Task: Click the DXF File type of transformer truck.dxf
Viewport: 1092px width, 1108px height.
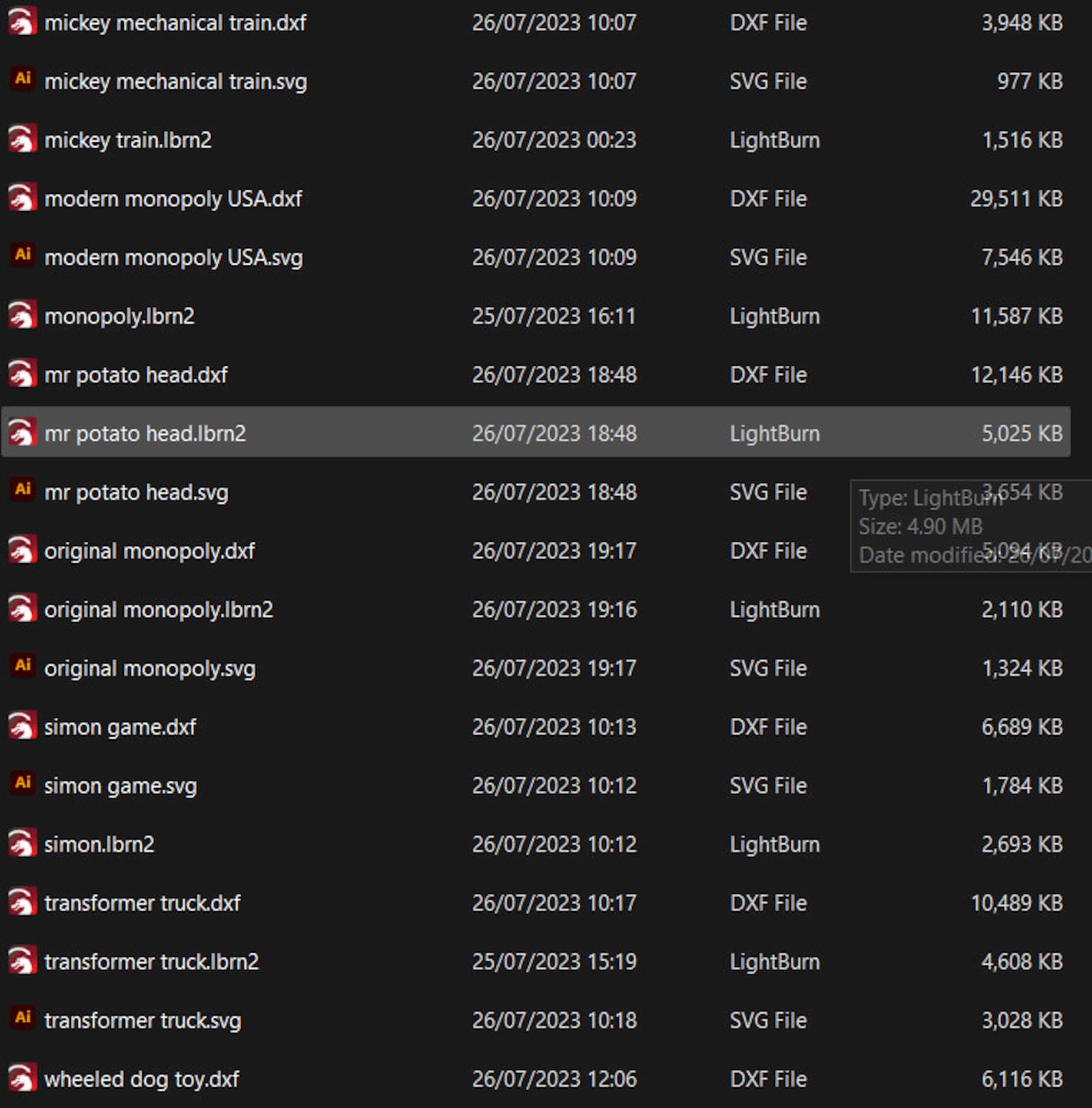Action: (768, 903)
